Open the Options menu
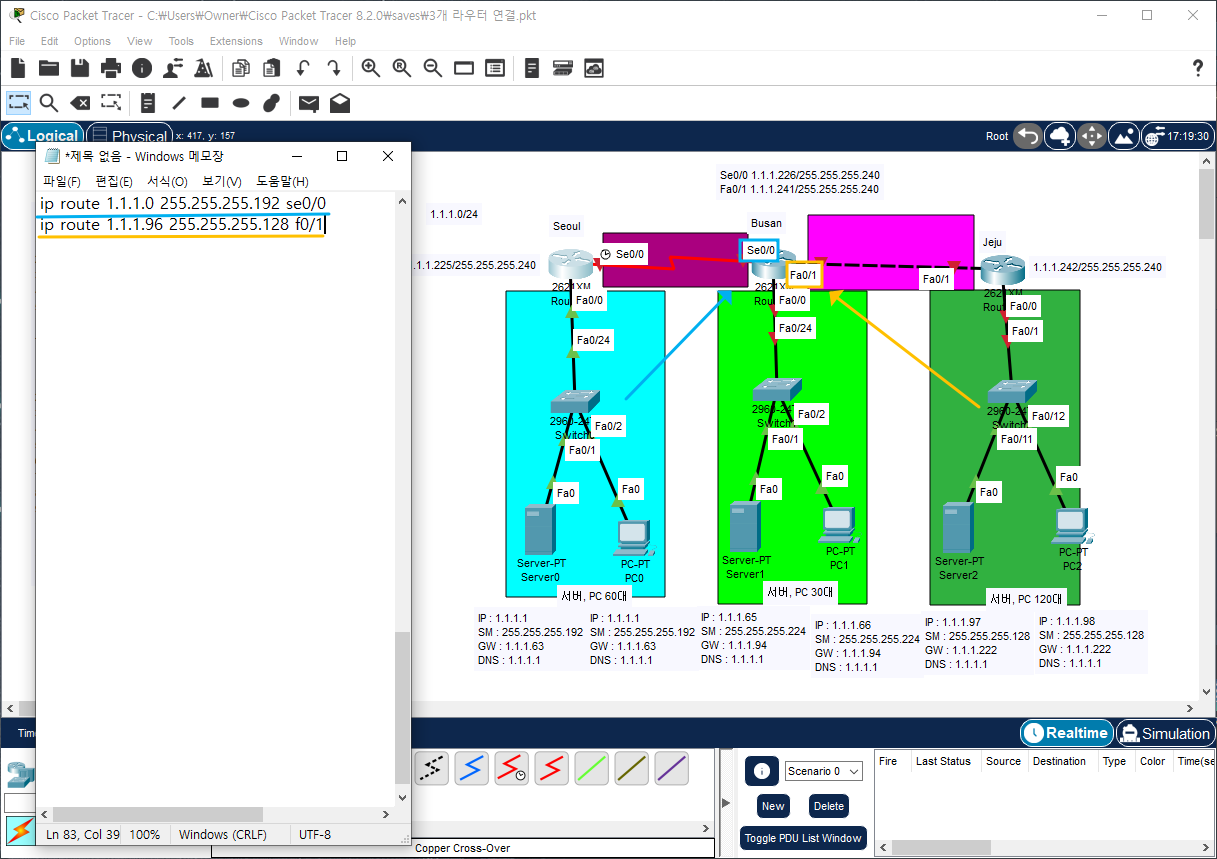1217x859 pixels. click(92, 41)
